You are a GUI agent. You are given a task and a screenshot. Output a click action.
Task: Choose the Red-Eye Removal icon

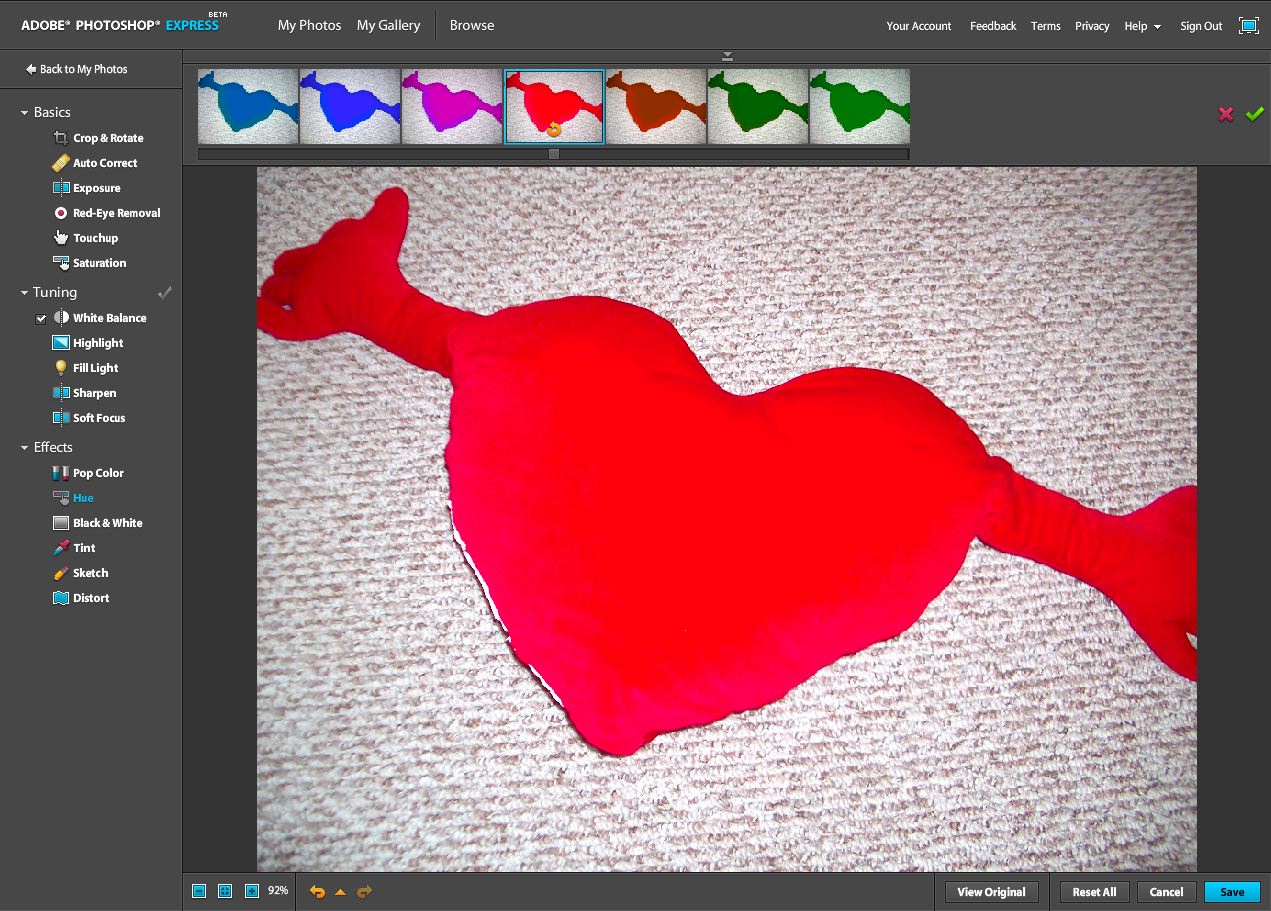click(x=60, y=213)
